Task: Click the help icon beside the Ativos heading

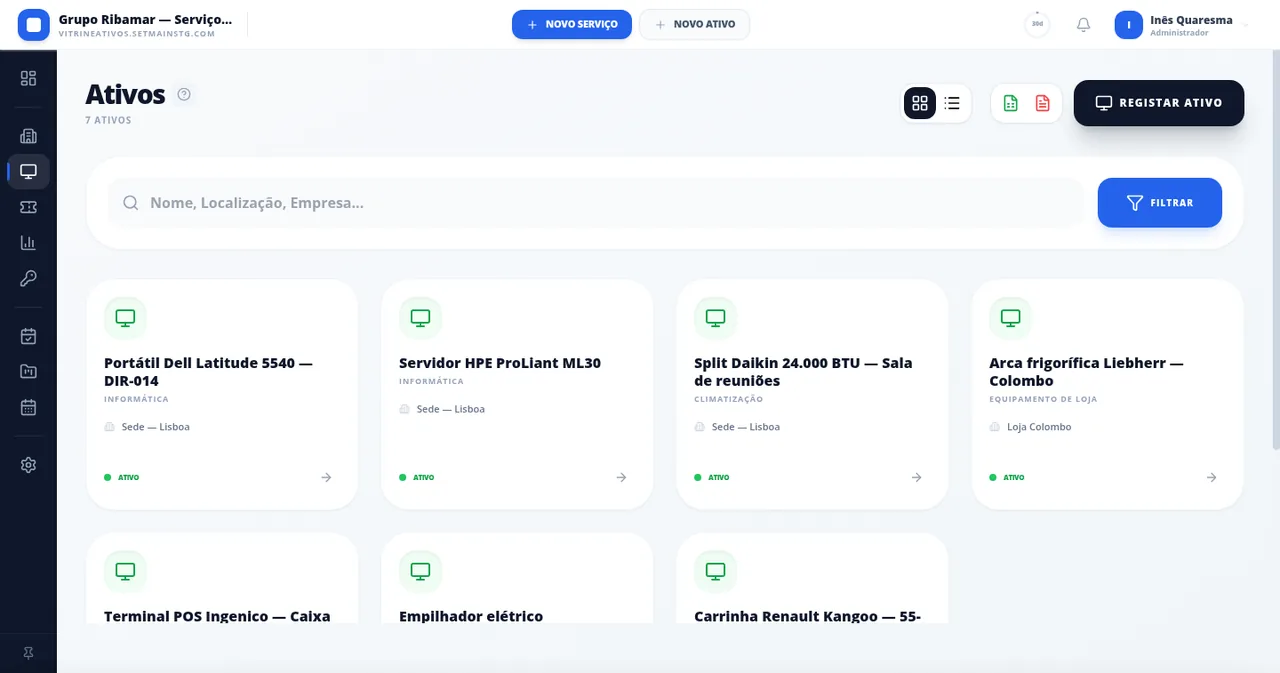Action: [x=184, y=94]
